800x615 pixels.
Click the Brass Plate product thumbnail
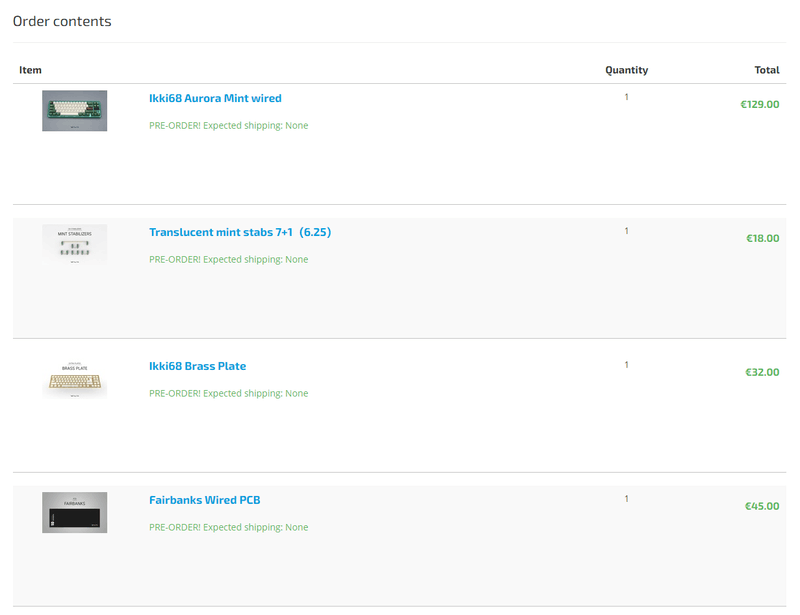tap(74, 378)
